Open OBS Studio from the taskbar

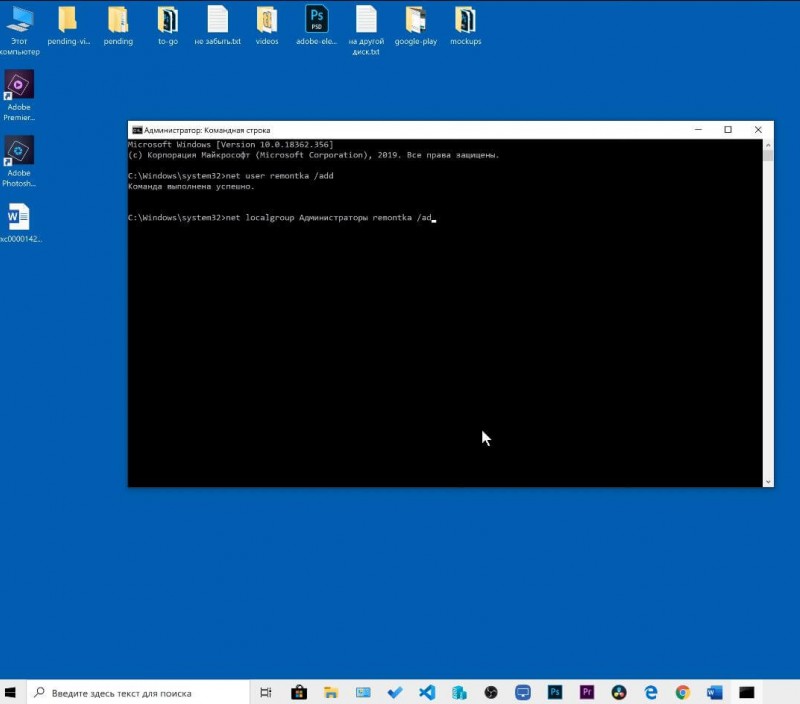(491, 692)
